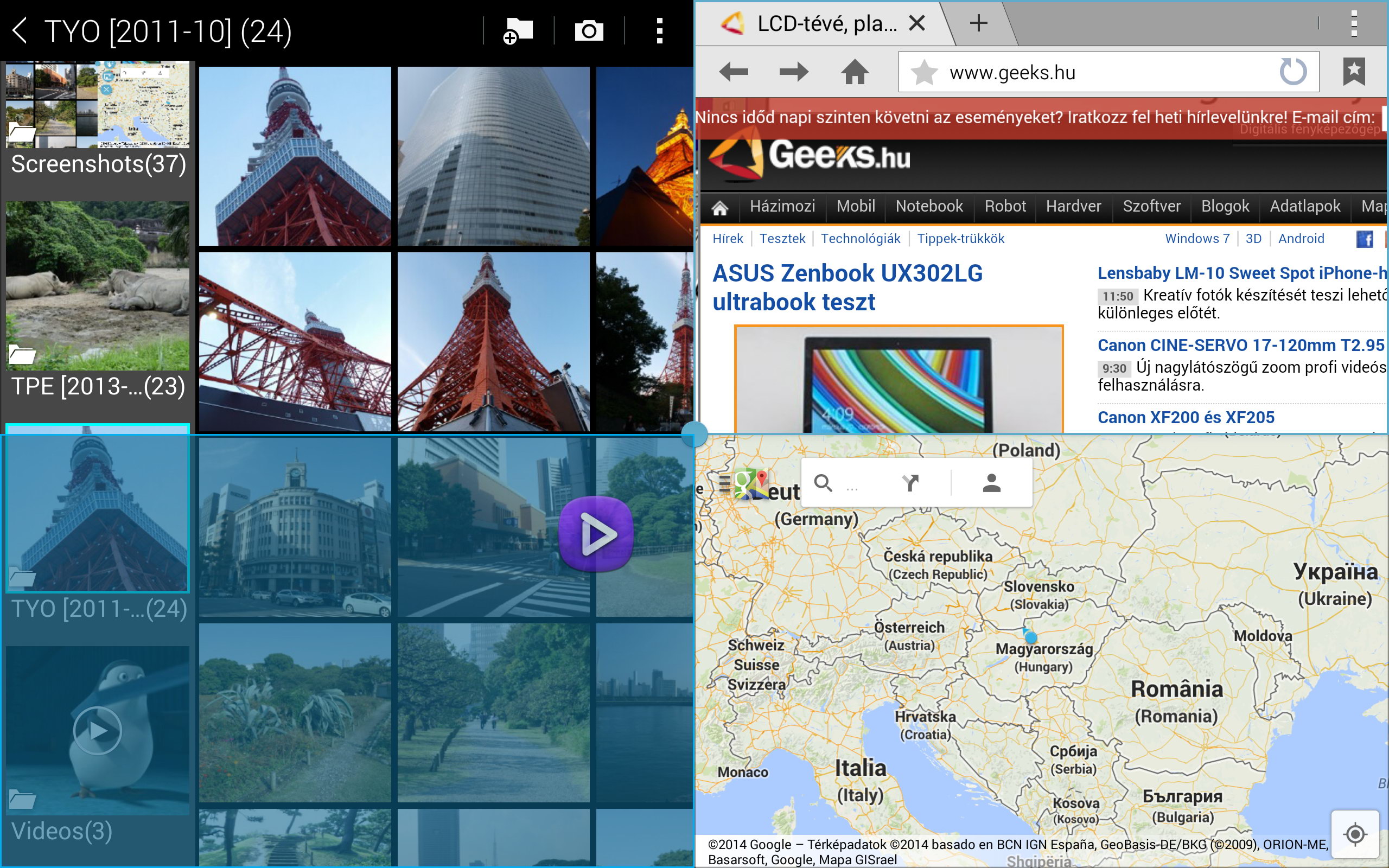Viewport: 1389px width, 868px height.
Task: Click the www.geeks.hu address field
Action: pyautogui.click(x=1108, y=72)
